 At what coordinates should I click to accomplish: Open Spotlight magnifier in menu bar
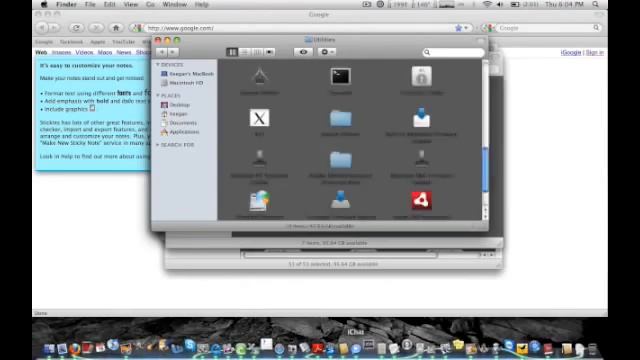coord(596,4)
